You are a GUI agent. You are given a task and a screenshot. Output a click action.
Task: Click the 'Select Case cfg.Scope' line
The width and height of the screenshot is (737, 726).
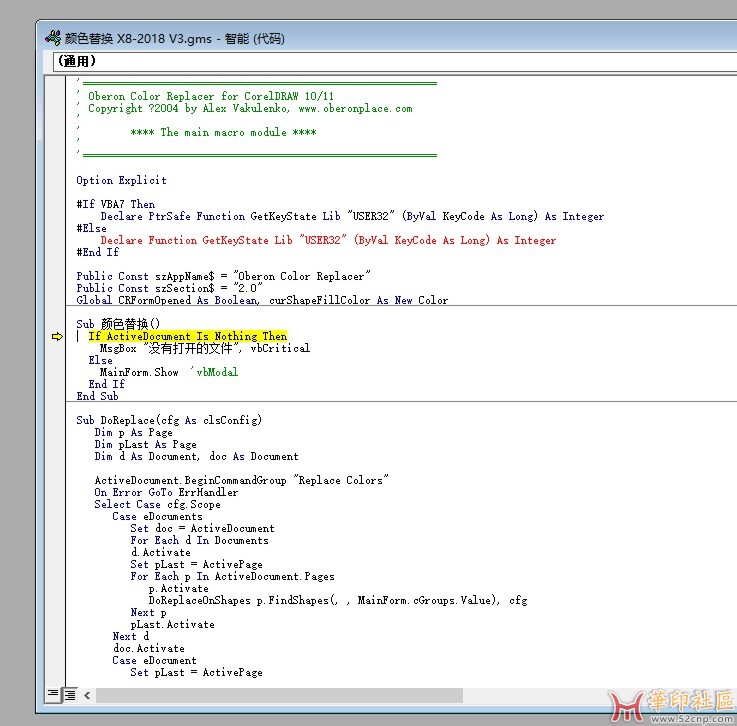(x=157, y=505)
